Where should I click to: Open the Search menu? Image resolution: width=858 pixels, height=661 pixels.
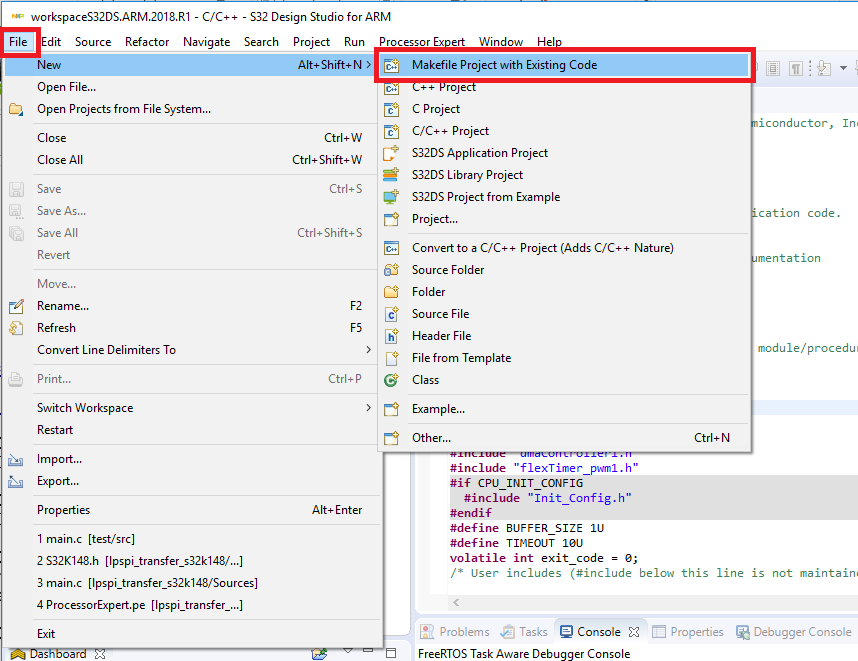click(261, 42)
